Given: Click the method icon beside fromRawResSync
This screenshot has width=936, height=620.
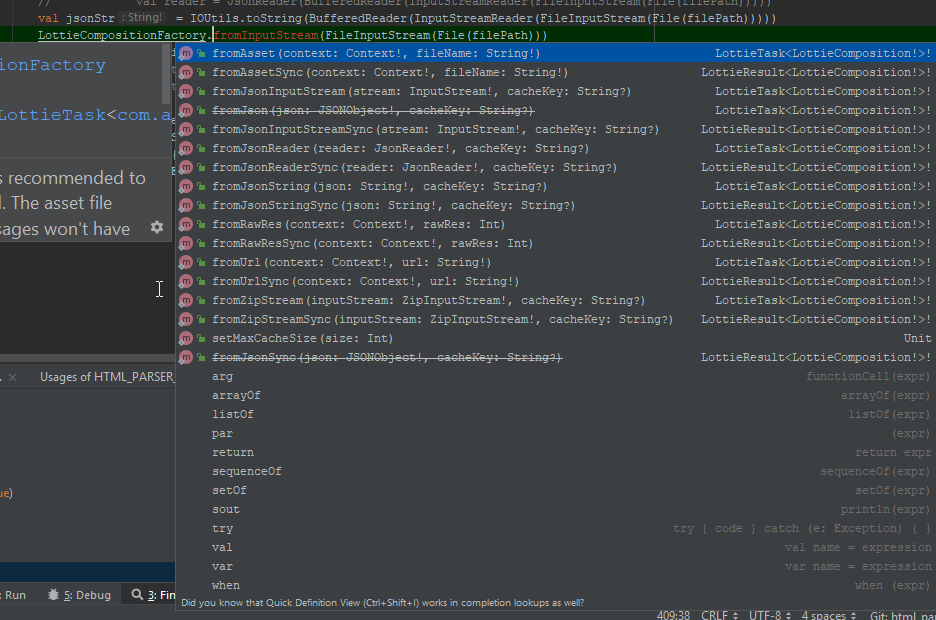Looking at the screenshot, I should pos(185,242).
